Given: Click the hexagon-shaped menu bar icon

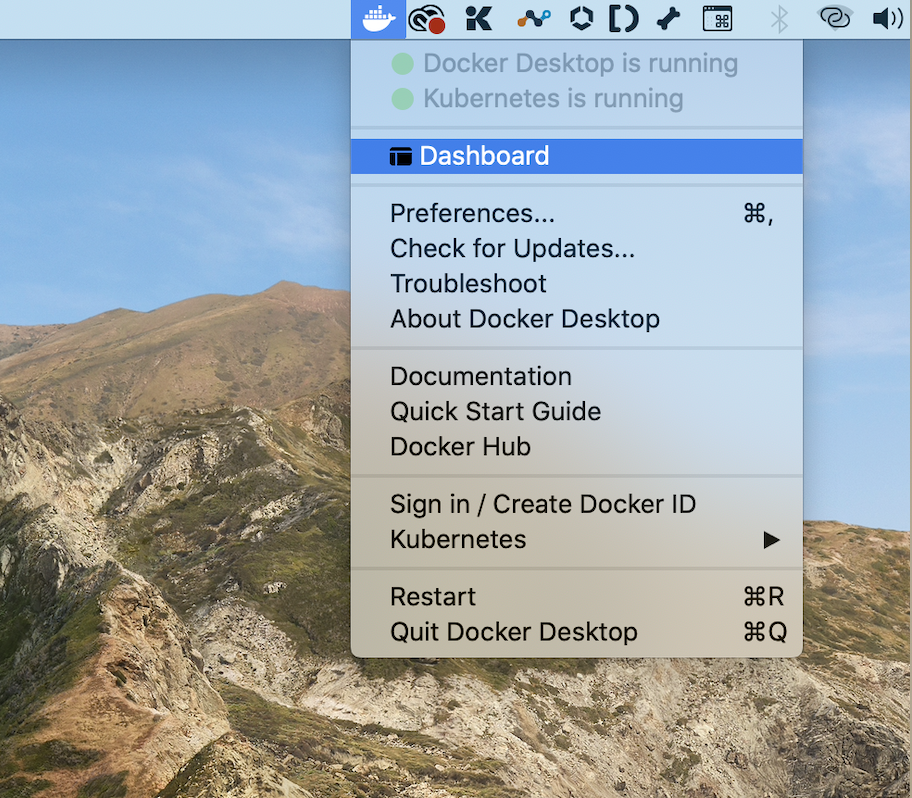Looking at the screenshot, I should [581, 18].
